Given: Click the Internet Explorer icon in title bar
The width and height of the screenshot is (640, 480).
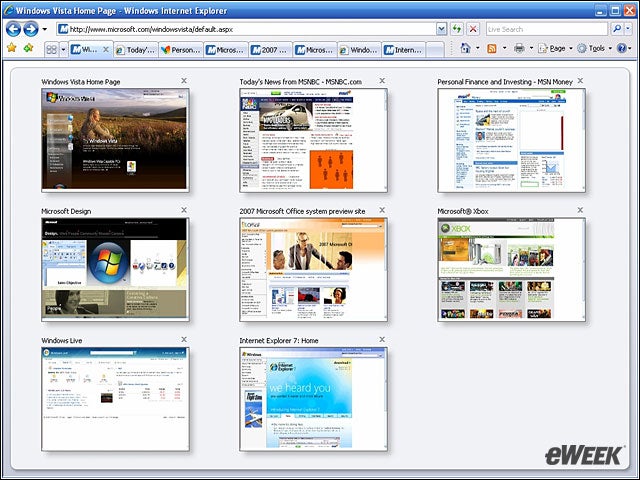Looking at the screenshot, I should [x=8, y=10].
